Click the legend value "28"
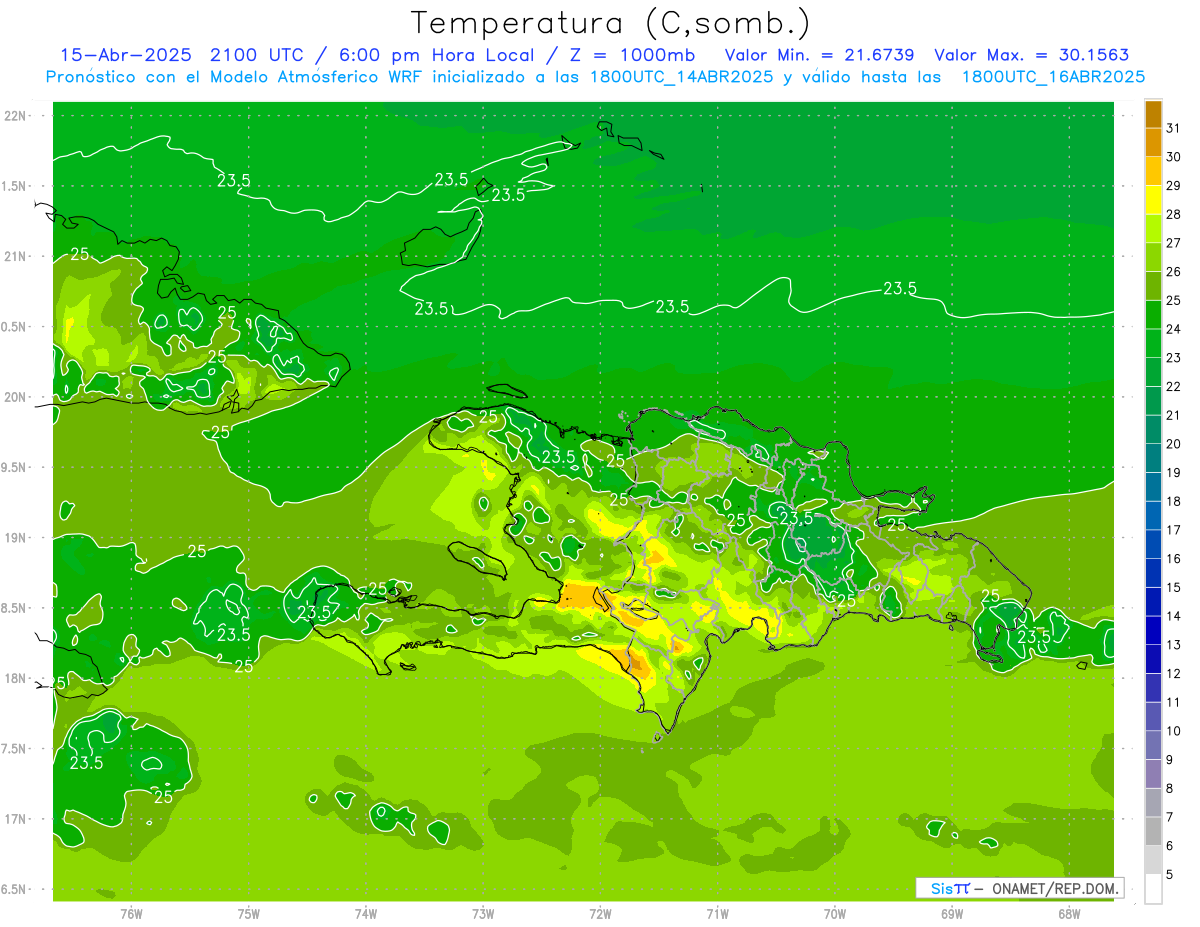The image size is (1200, 927). pos(1173,214)
